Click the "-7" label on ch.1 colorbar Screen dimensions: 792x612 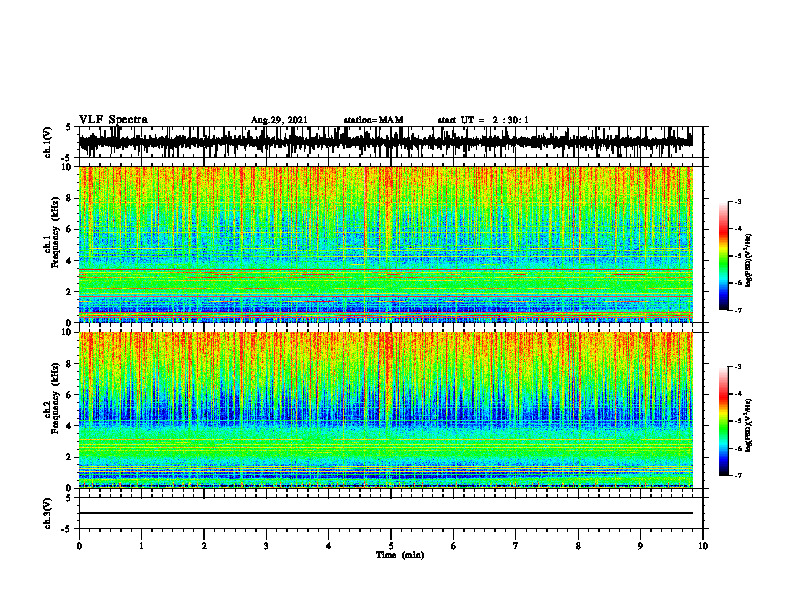(x=737, y=311)
